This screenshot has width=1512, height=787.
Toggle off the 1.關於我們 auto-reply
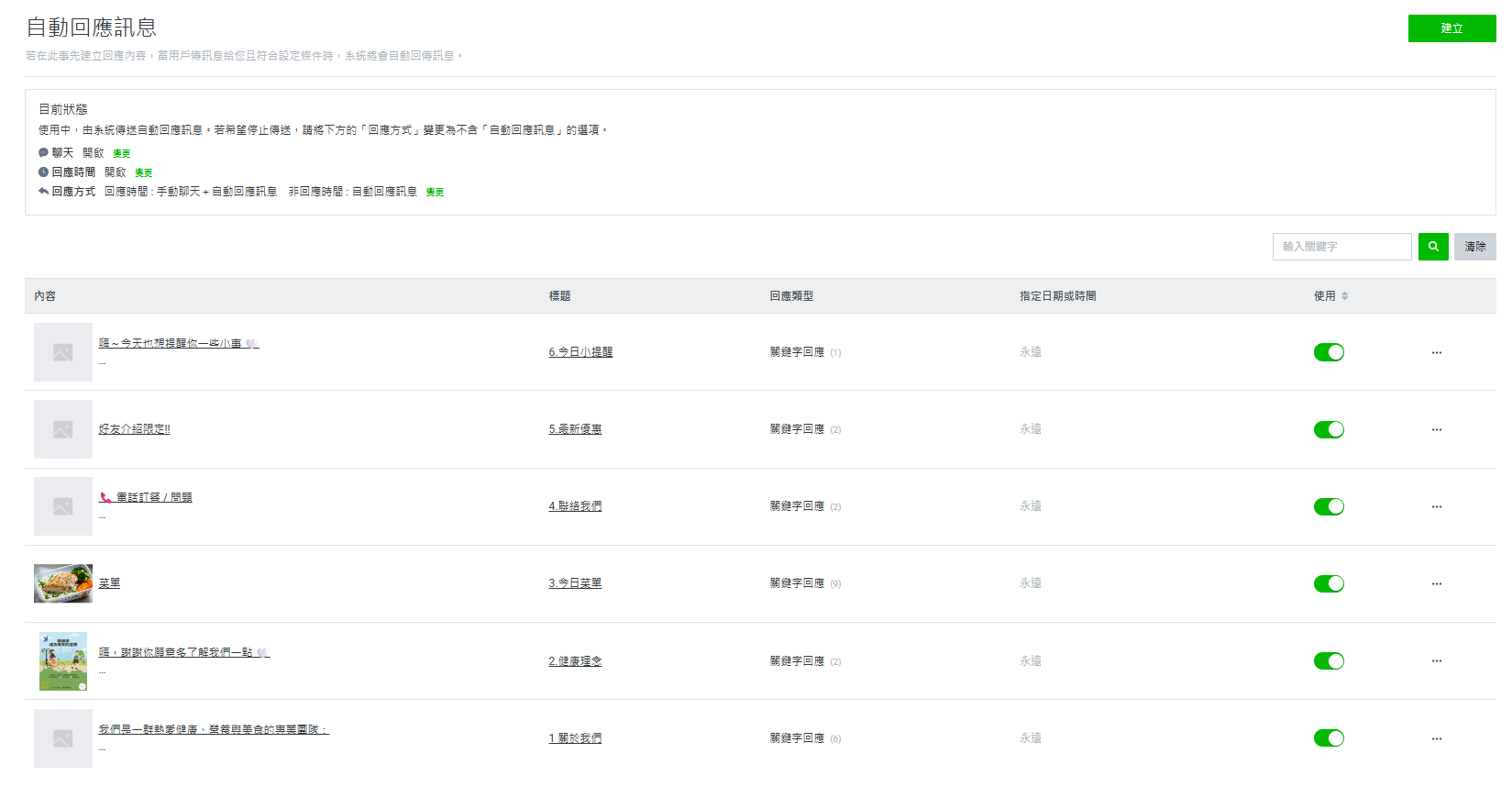(x=1328, y=738)
